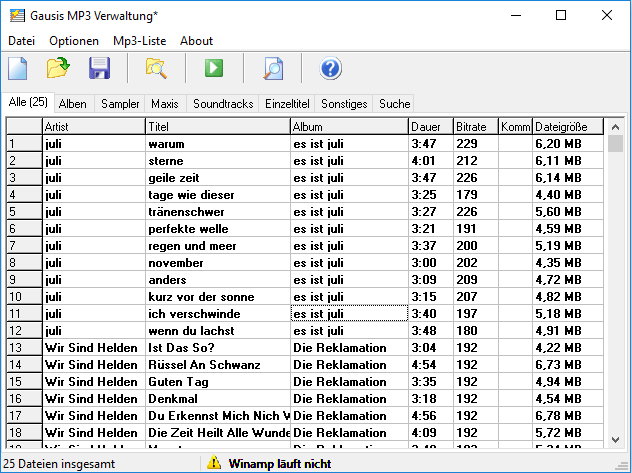This screenshot has height=473, width=632.
Task: Open the Mp3-Liste menu
Action: tap(140, 41)
